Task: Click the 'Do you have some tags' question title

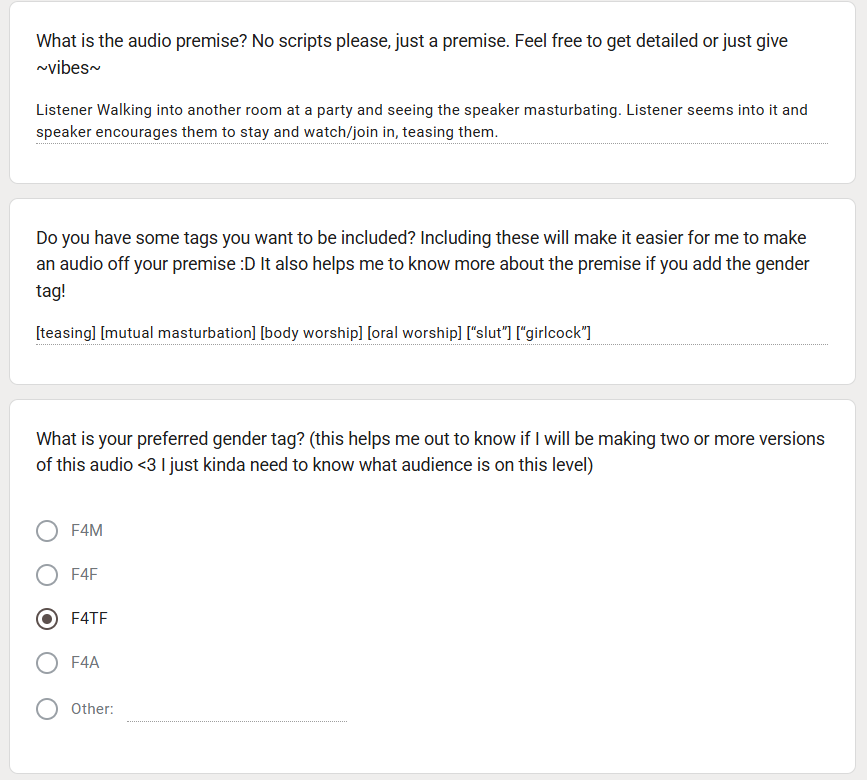Action: click(x=423, y=264)
